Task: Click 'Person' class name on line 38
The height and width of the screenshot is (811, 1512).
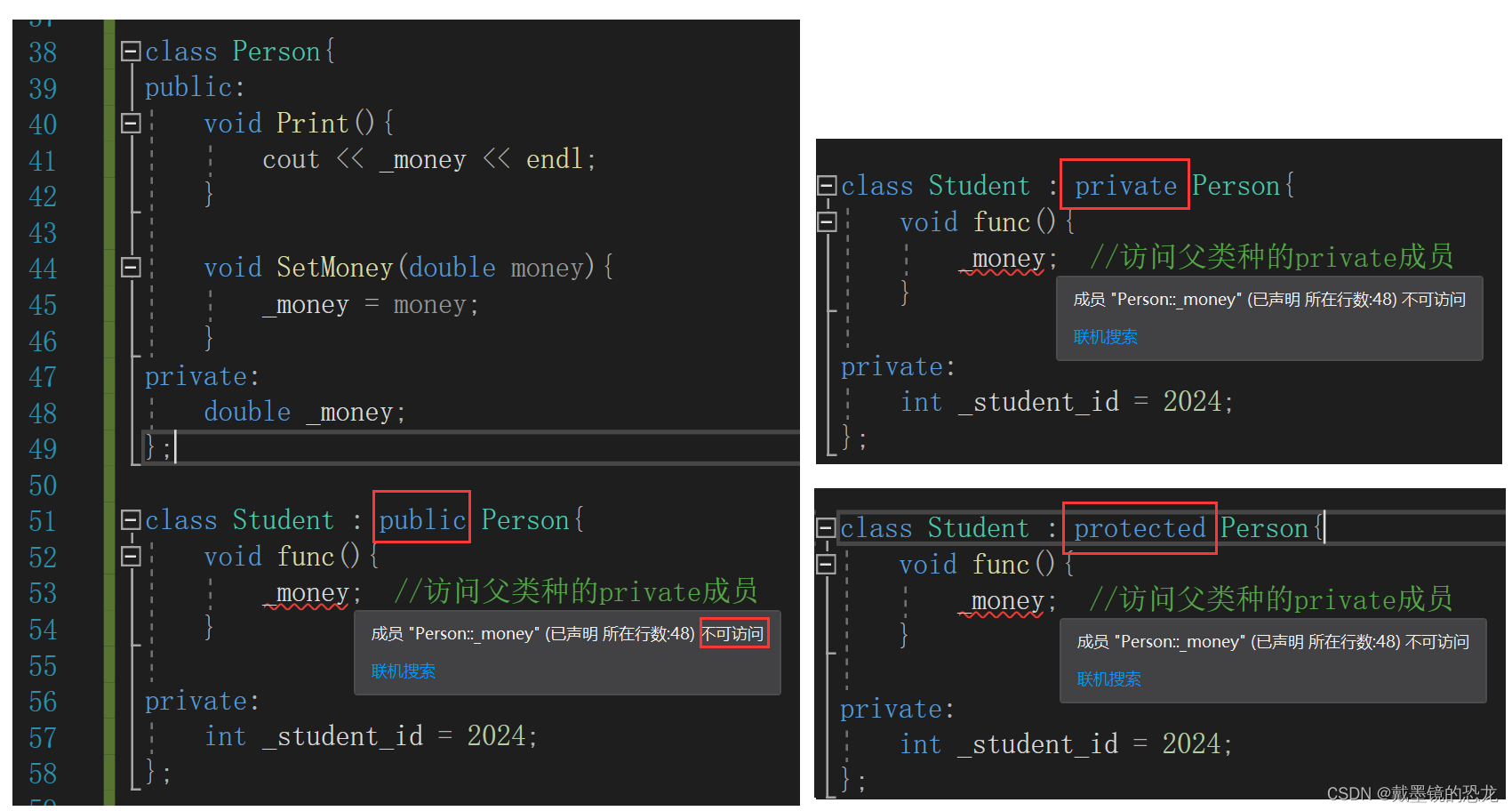Action: point(276,52)
